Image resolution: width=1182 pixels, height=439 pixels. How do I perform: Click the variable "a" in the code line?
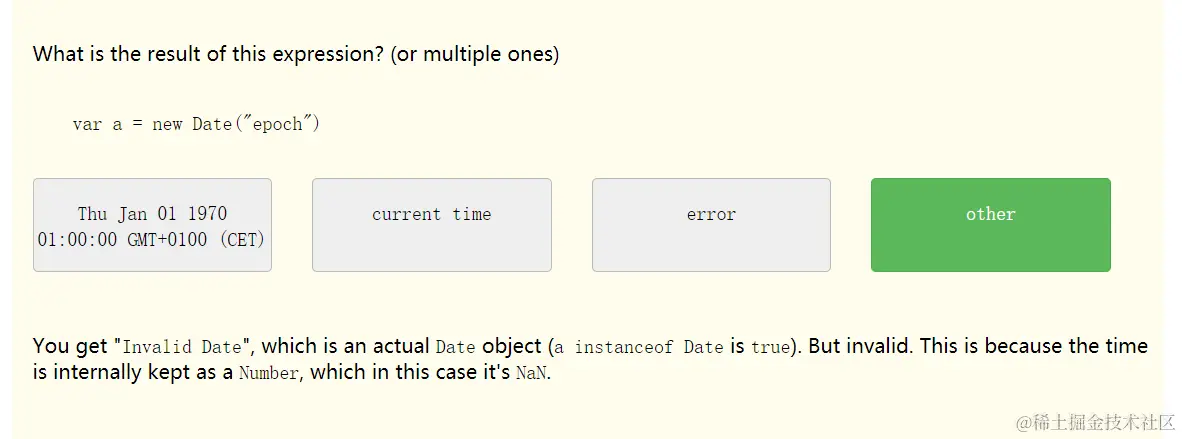(117, 125)
